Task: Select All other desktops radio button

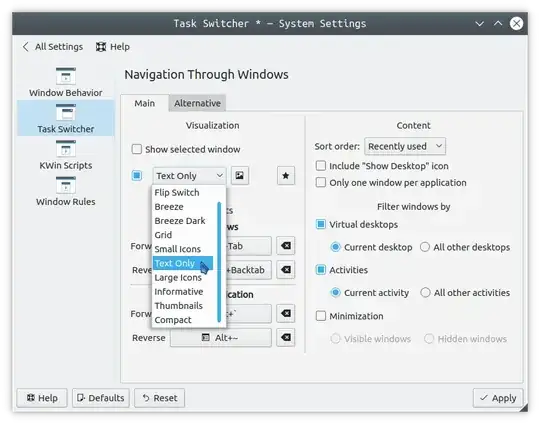Action: coord(425,247)
